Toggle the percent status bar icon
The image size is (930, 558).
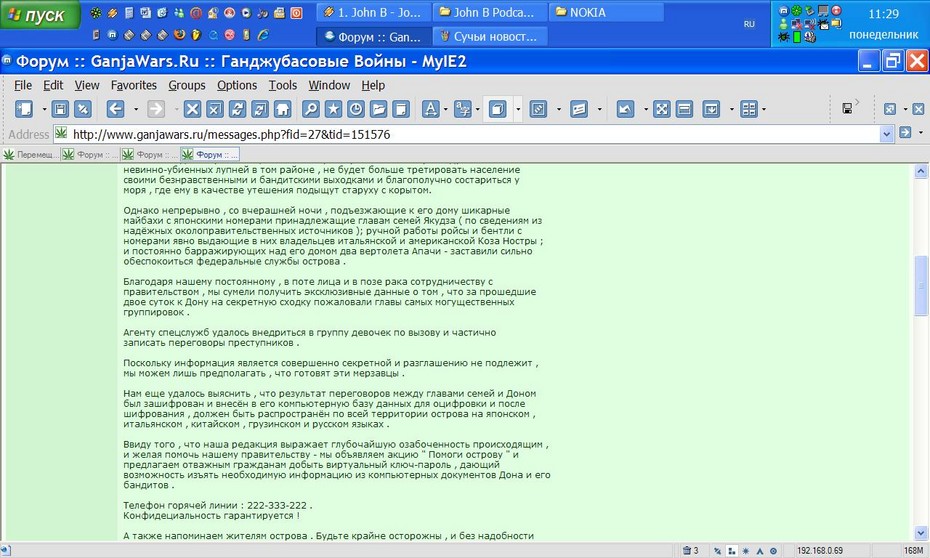point(718,551)
